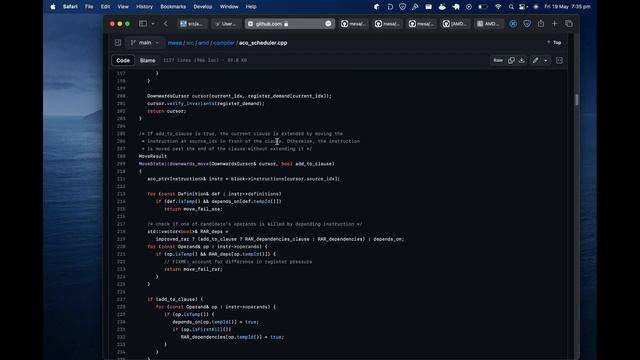Toggle the Safari sidebar
The height and width of the screenshot is (360, 640).
143,24
